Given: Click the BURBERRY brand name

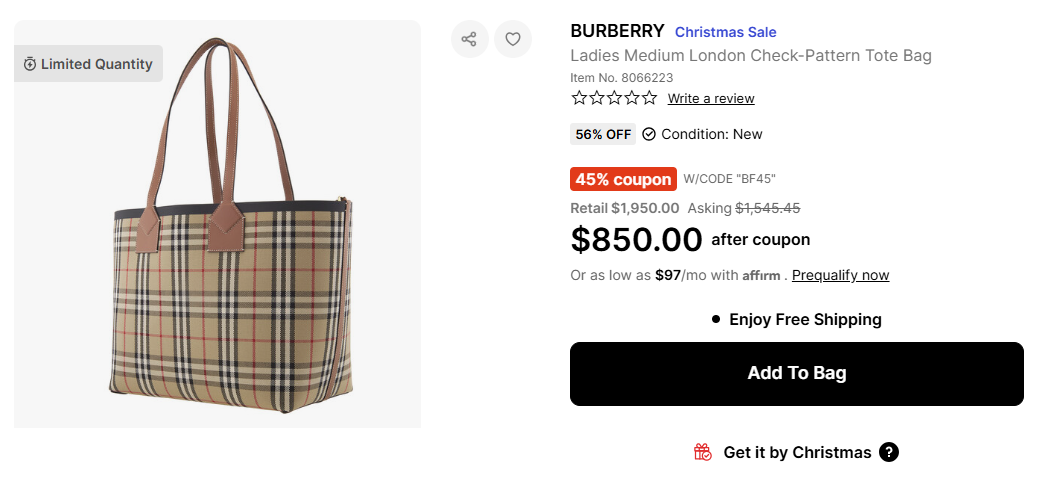Looking at the screenshot, I should pos(617,31).
